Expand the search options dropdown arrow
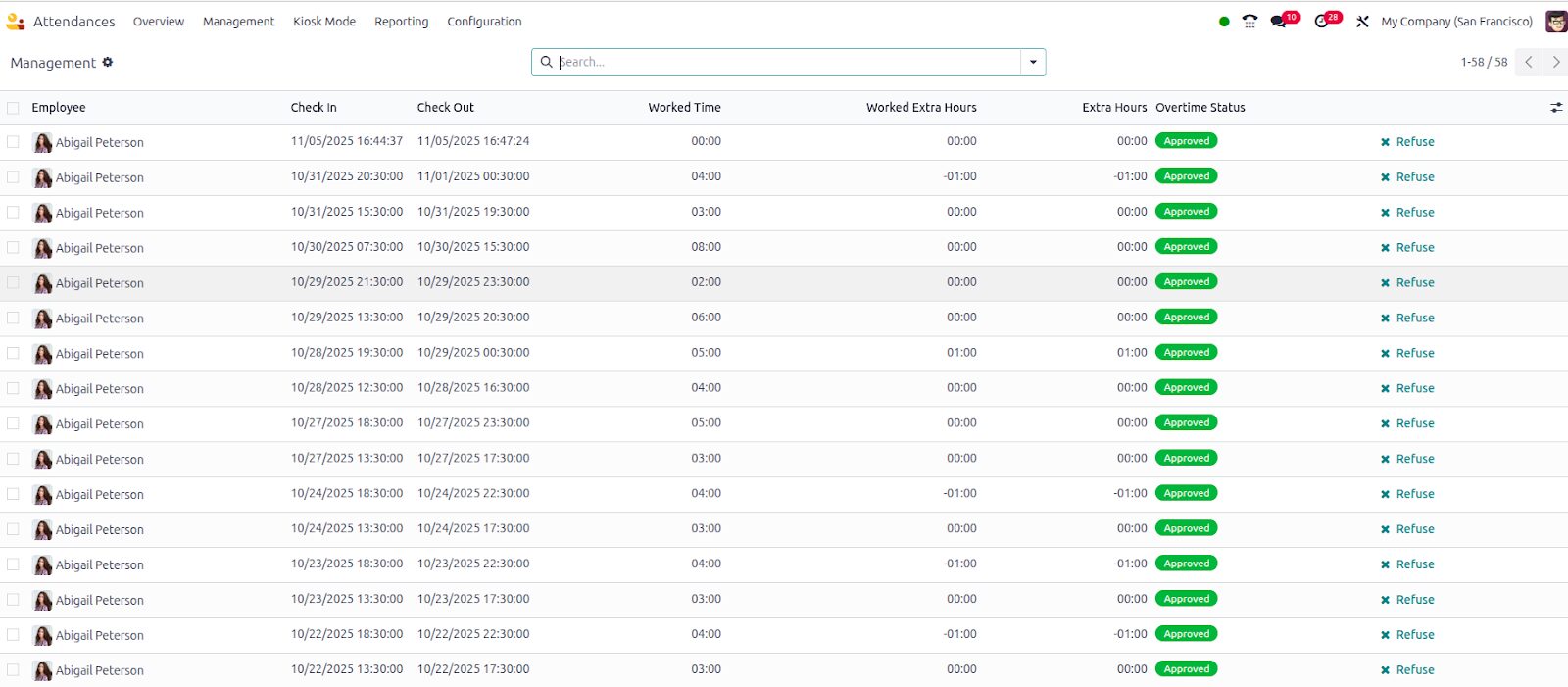 (x=1033, y=62)
